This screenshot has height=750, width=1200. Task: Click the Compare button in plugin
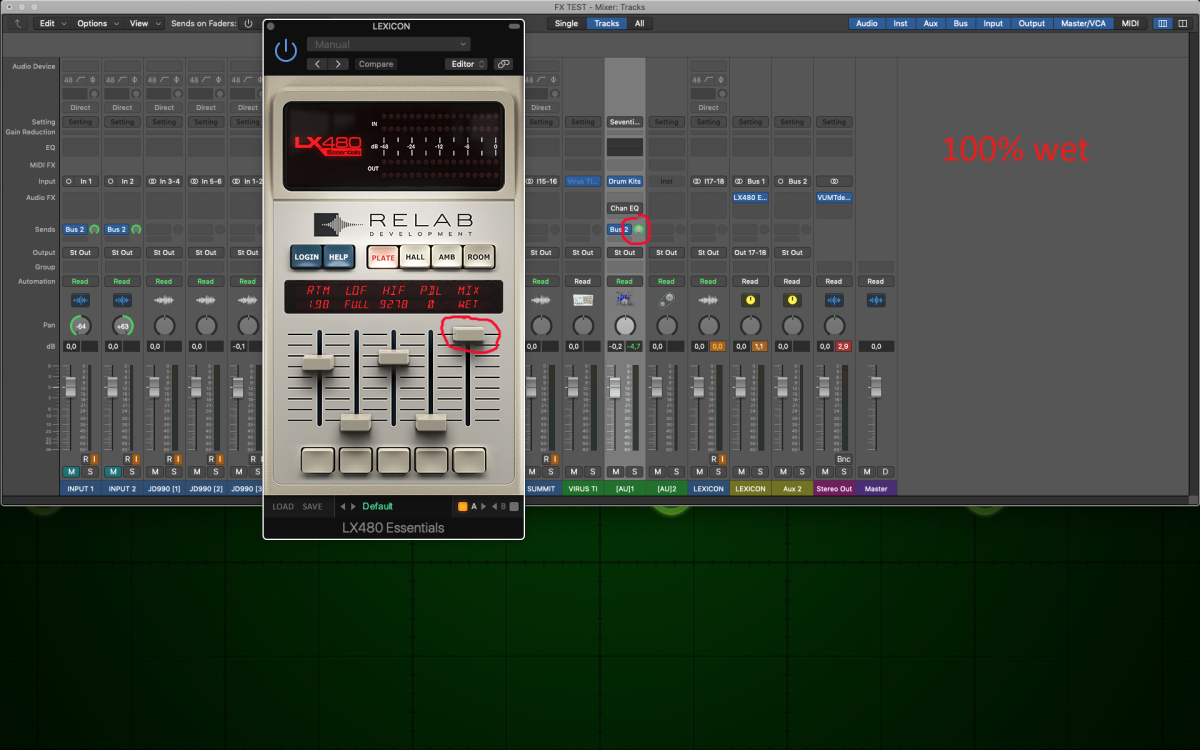click(376, 64)
